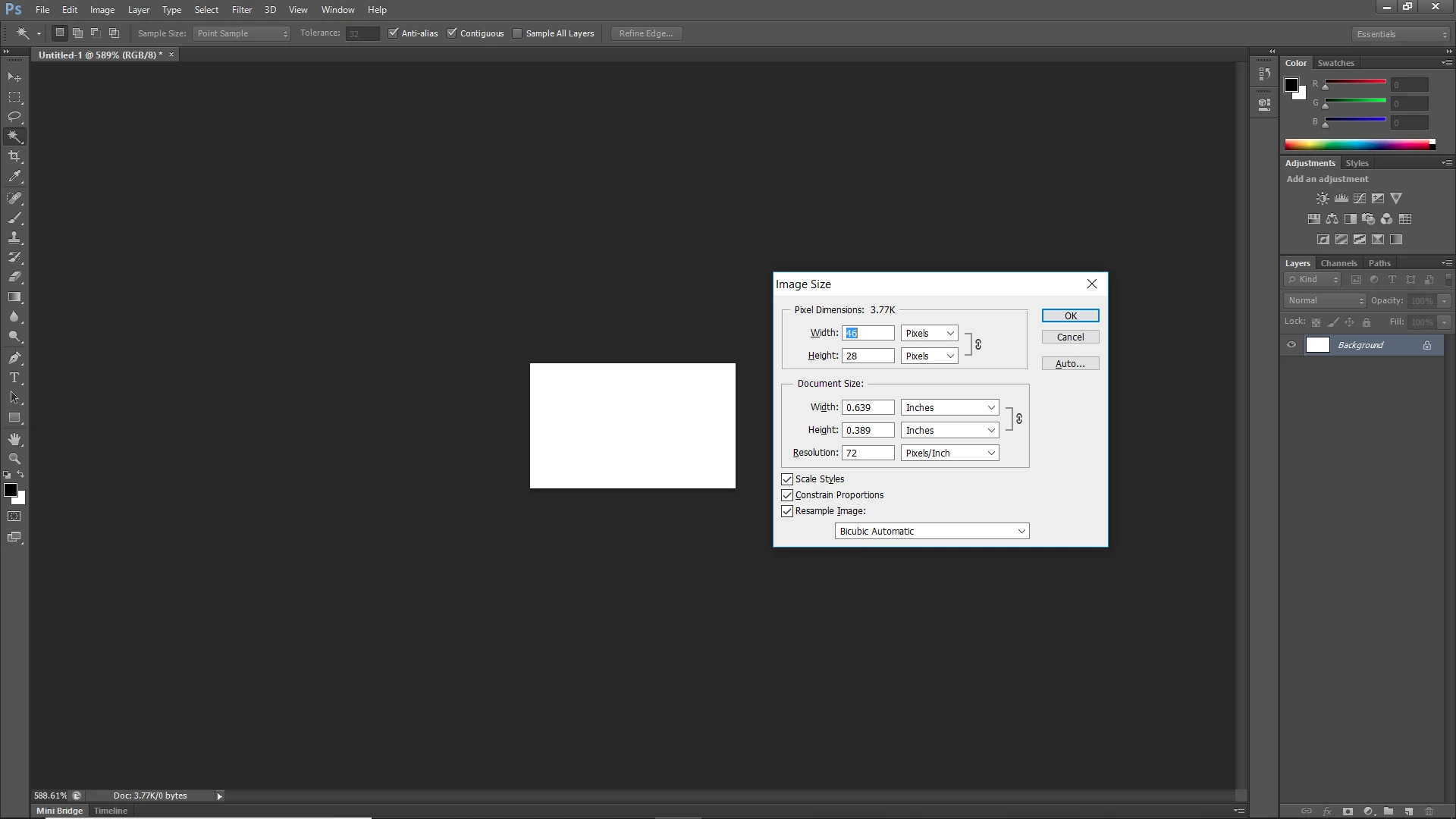
Task: Add a Brightness/Contrast adjustment
Action: (x=1323, y=199)
